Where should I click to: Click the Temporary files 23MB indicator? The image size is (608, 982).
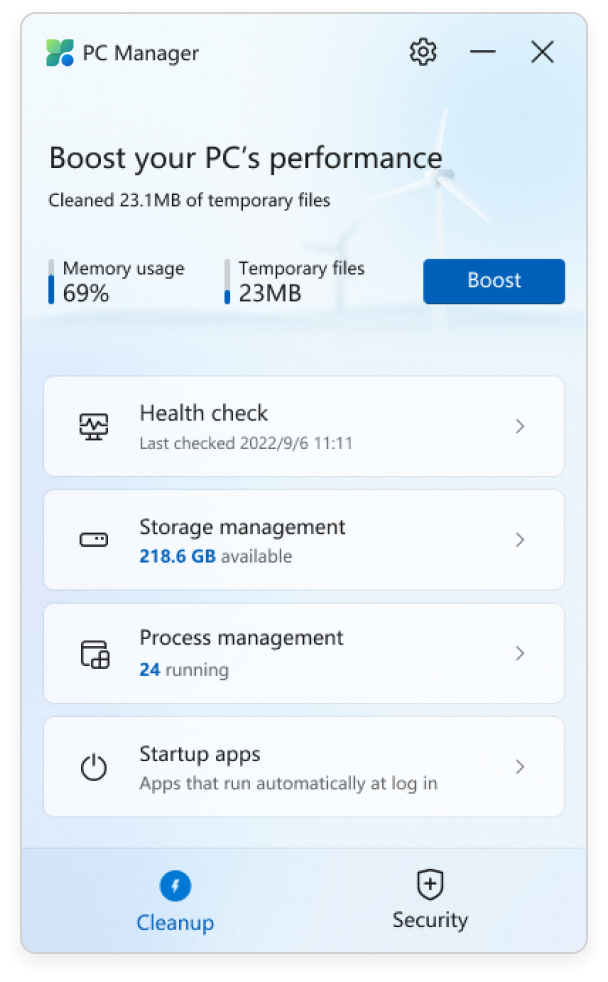(x=294, y=281)
